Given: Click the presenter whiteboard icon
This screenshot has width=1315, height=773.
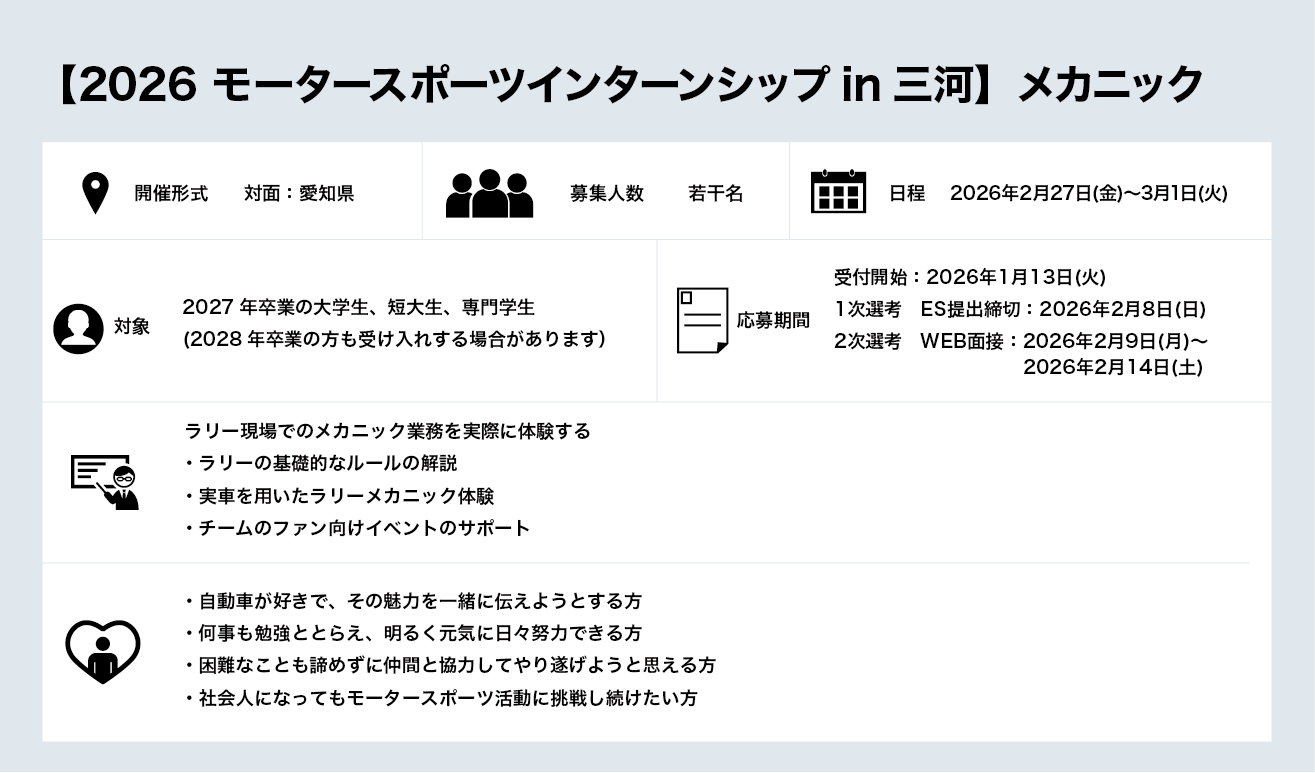Looking at the screenshot, I should [x=105, y=481].
